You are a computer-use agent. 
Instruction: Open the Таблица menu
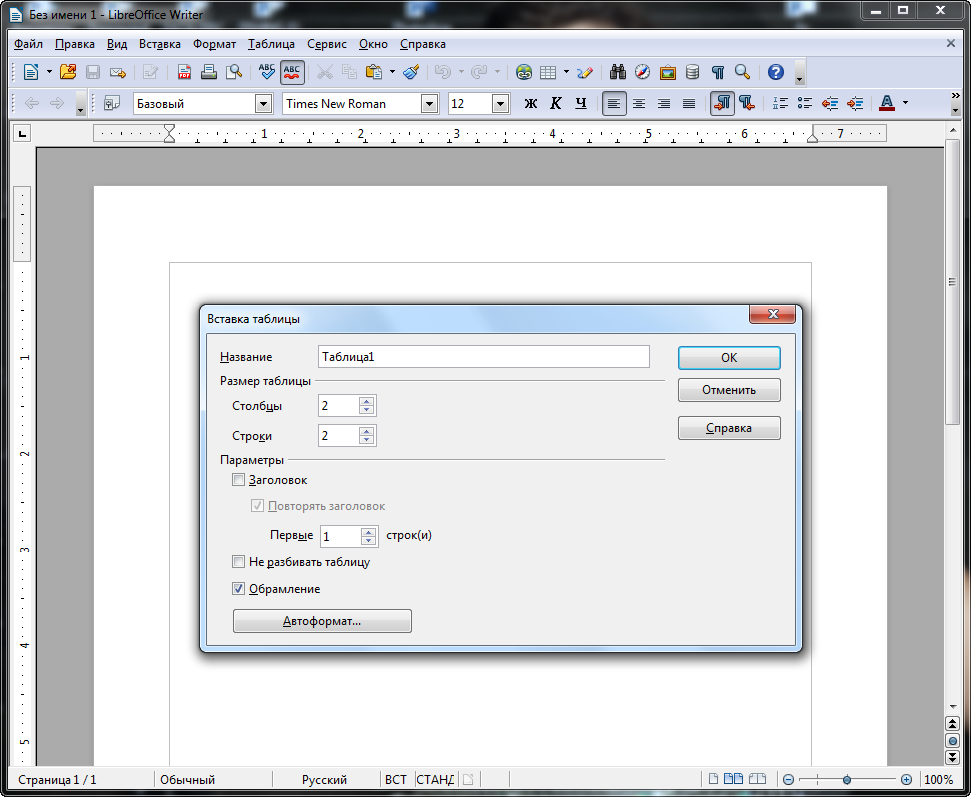pos(271,44)
